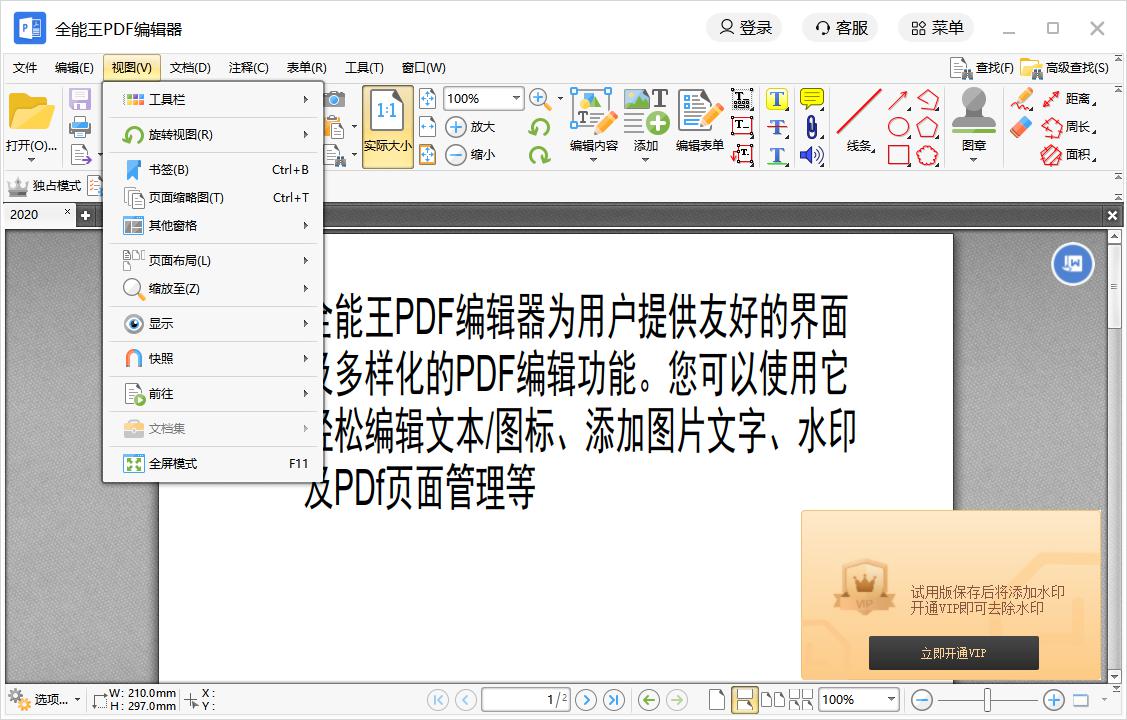
Task: Go to next page arrow in status bar
Action: (x=587, y=700)
